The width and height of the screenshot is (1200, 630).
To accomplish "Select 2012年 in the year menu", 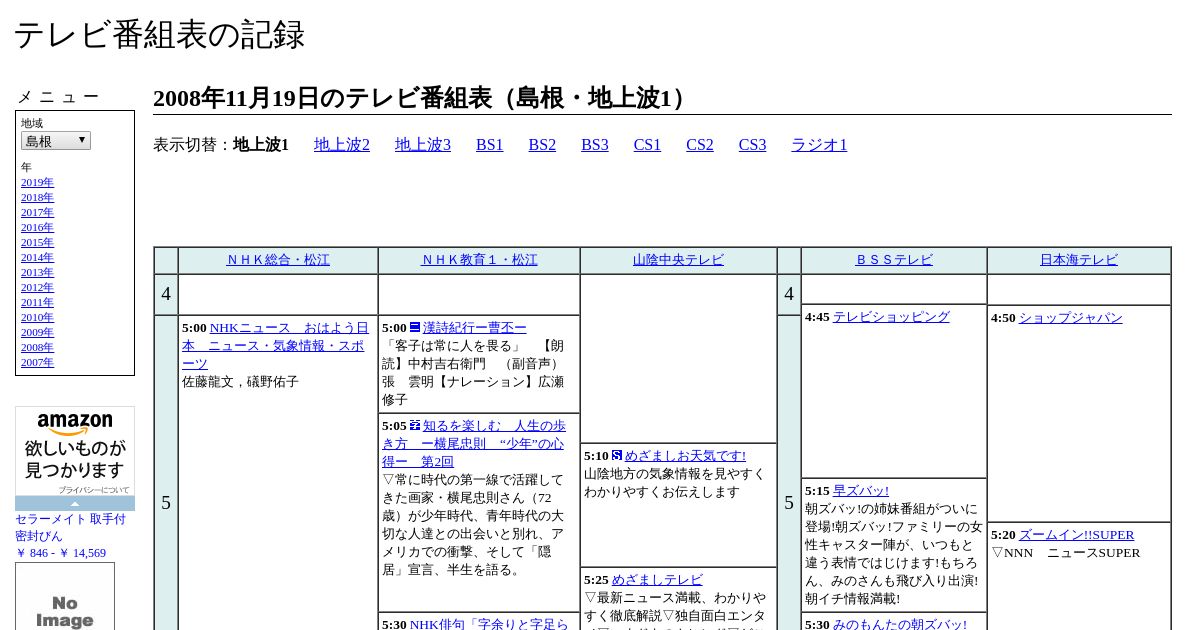I will coord(37,287).
